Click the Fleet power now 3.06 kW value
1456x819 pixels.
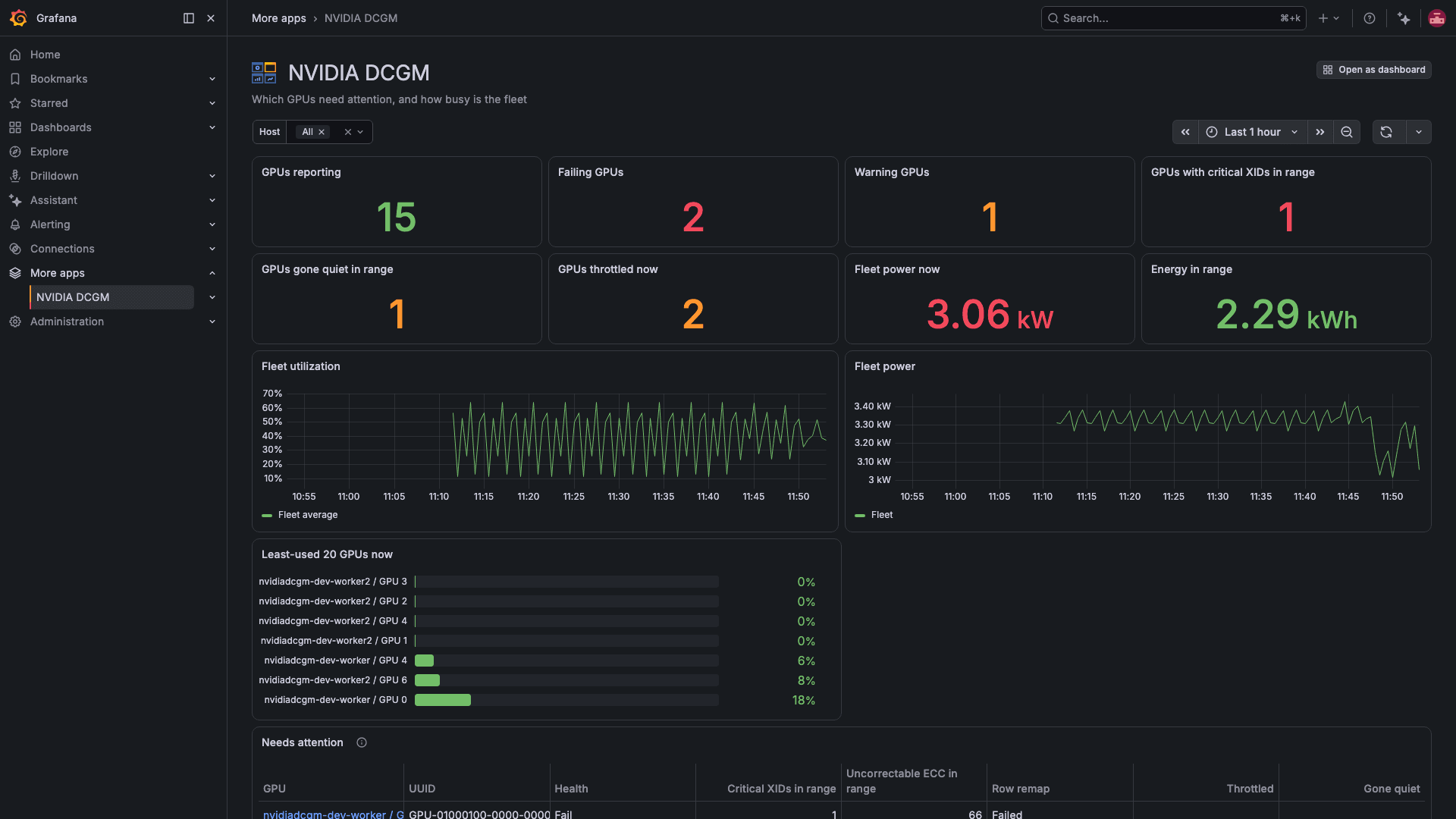990,315
